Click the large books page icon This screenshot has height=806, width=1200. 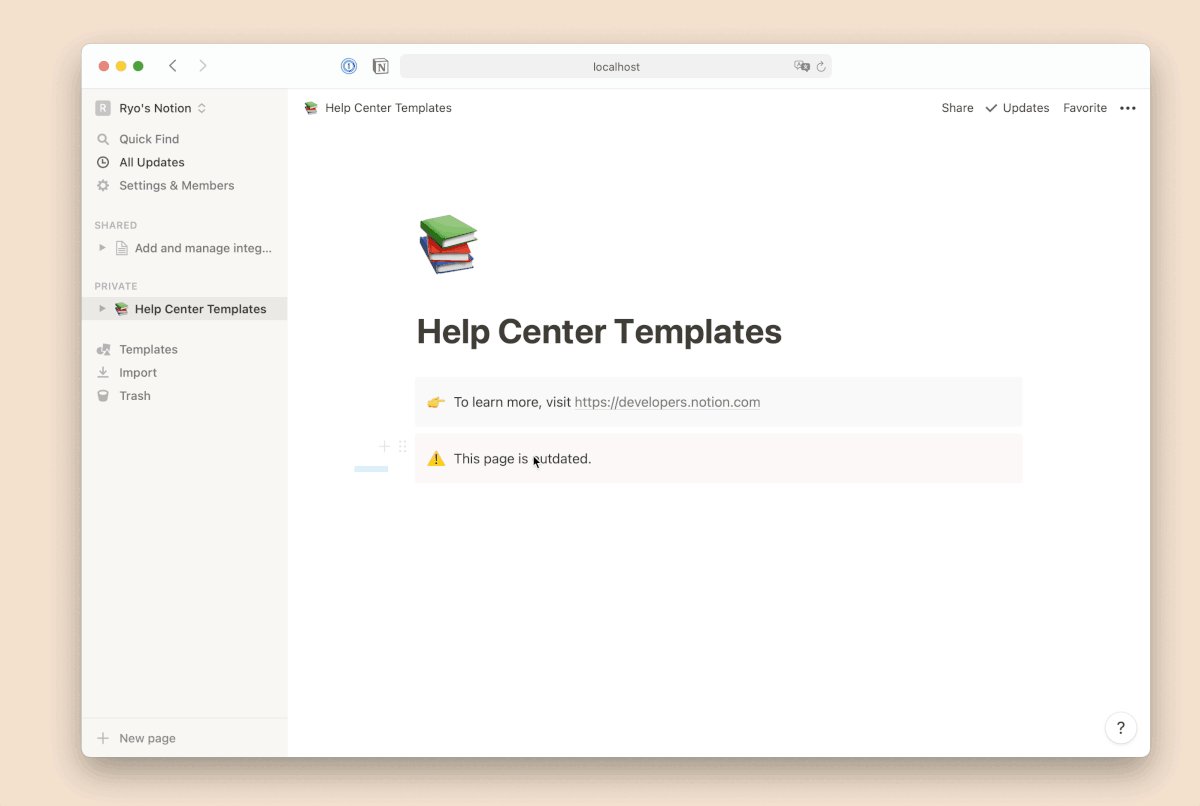coord(448,243)
